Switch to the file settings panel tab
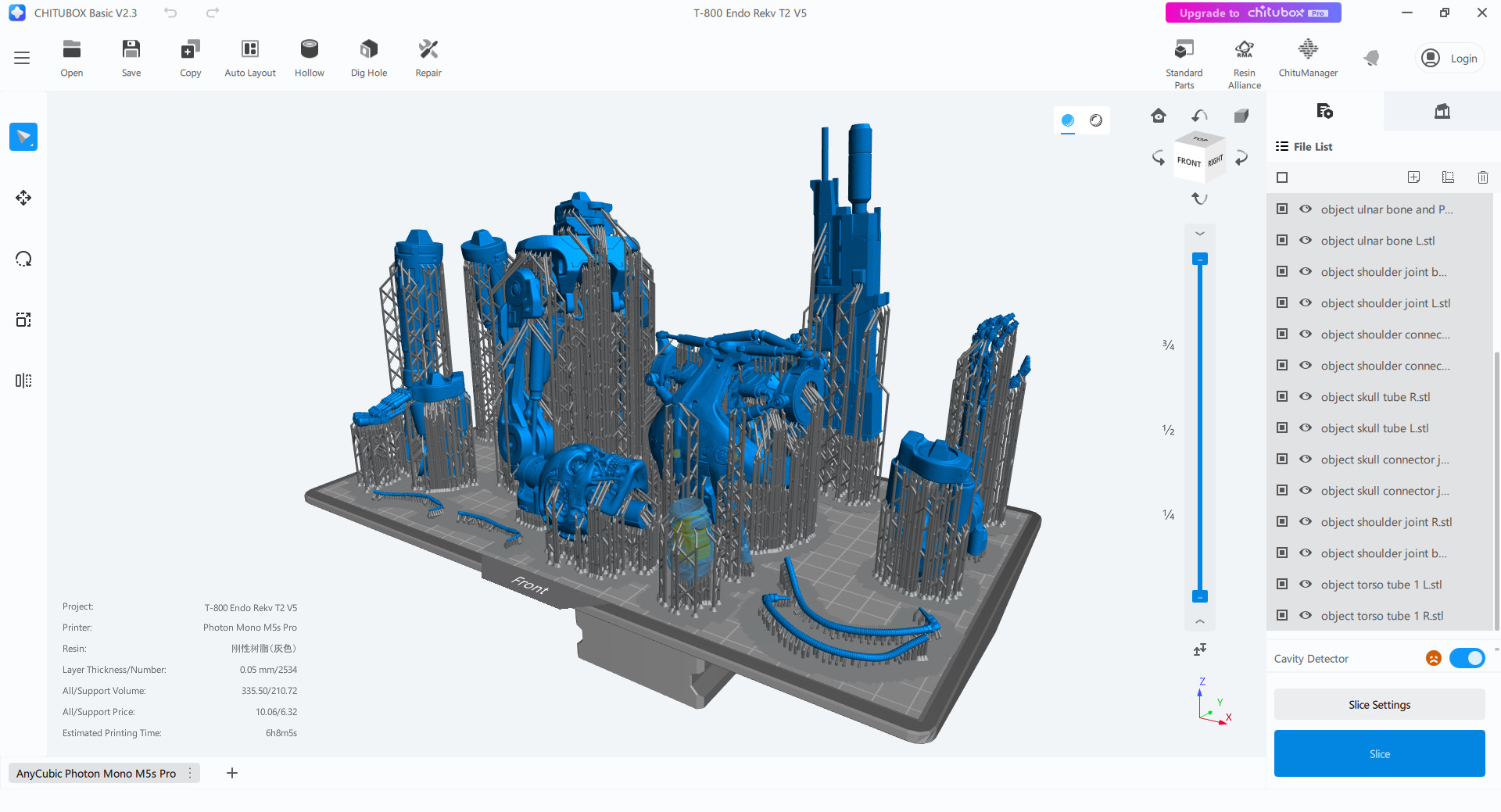This screenshot has height=812, width=1501. point(1324,111)
